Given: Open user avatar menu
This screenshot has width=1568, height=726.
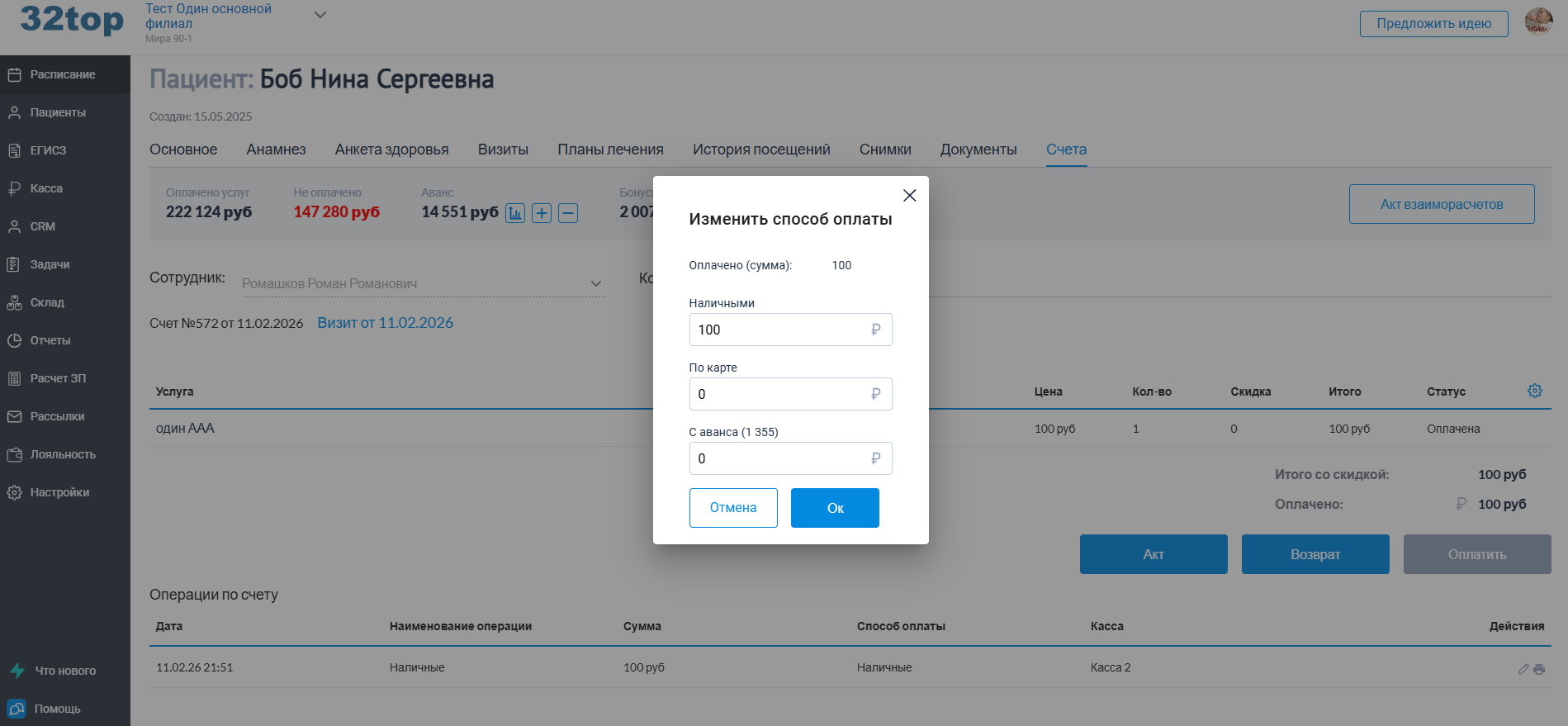Looking at the screenshot, I should click(1538, 22).
